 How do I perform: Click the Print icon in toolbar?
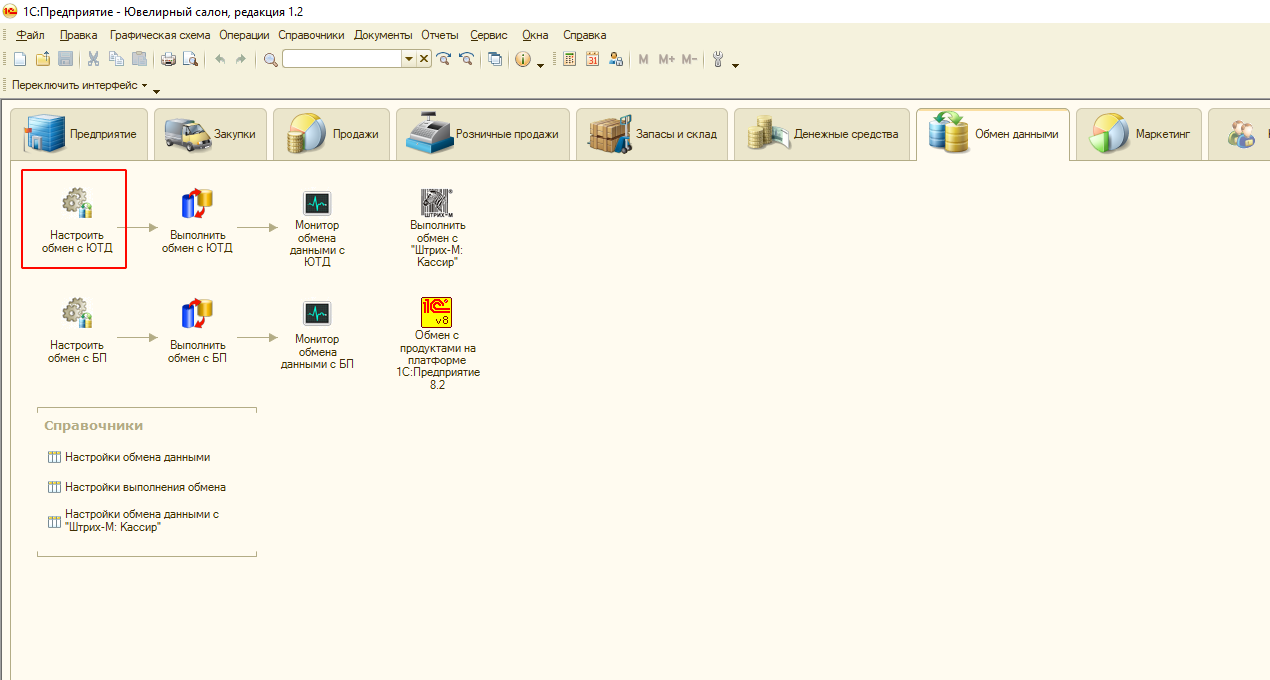(x=168, y=60)
